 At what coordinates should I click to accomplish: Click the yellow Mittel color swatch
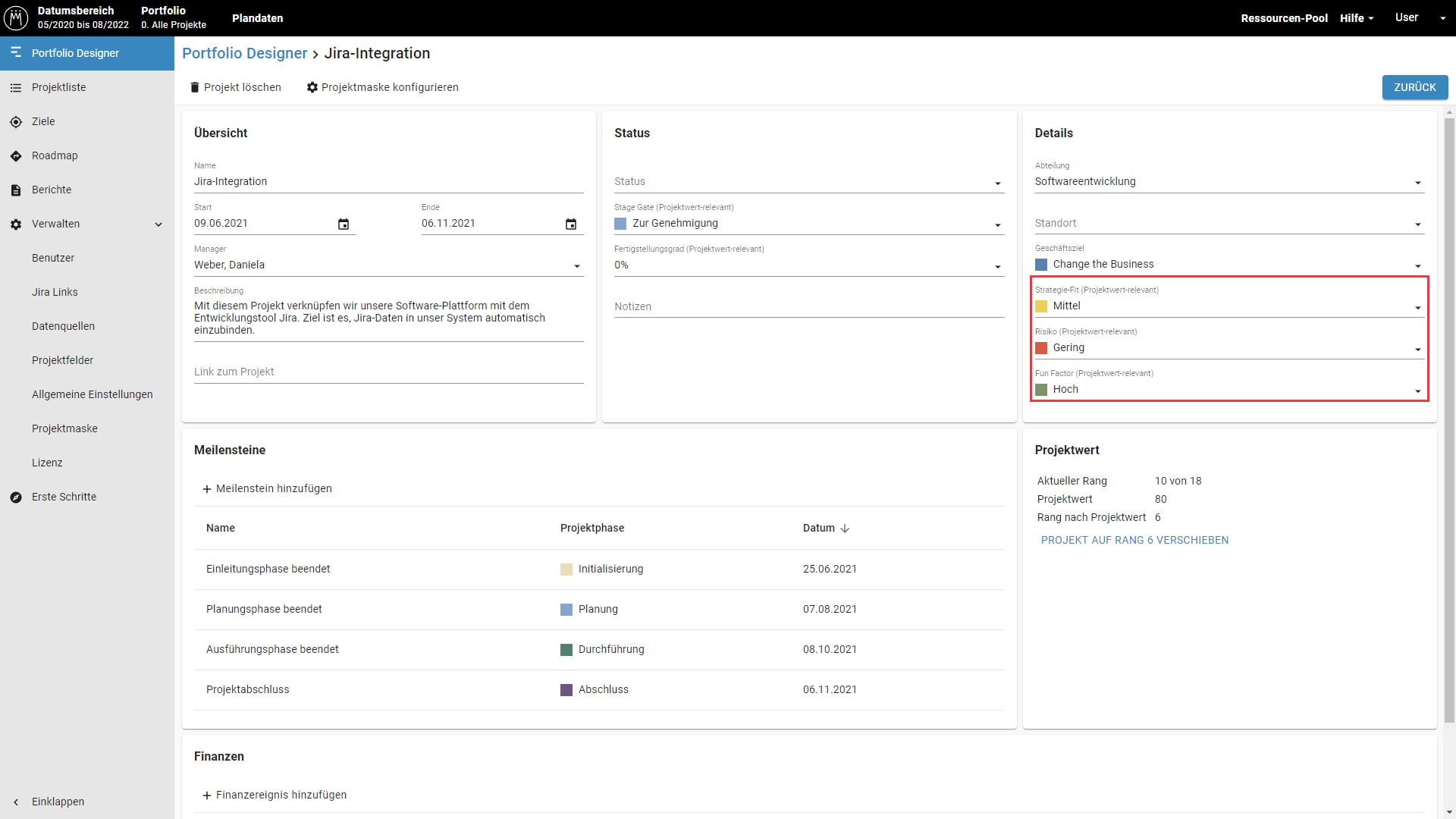(1041, 306)
